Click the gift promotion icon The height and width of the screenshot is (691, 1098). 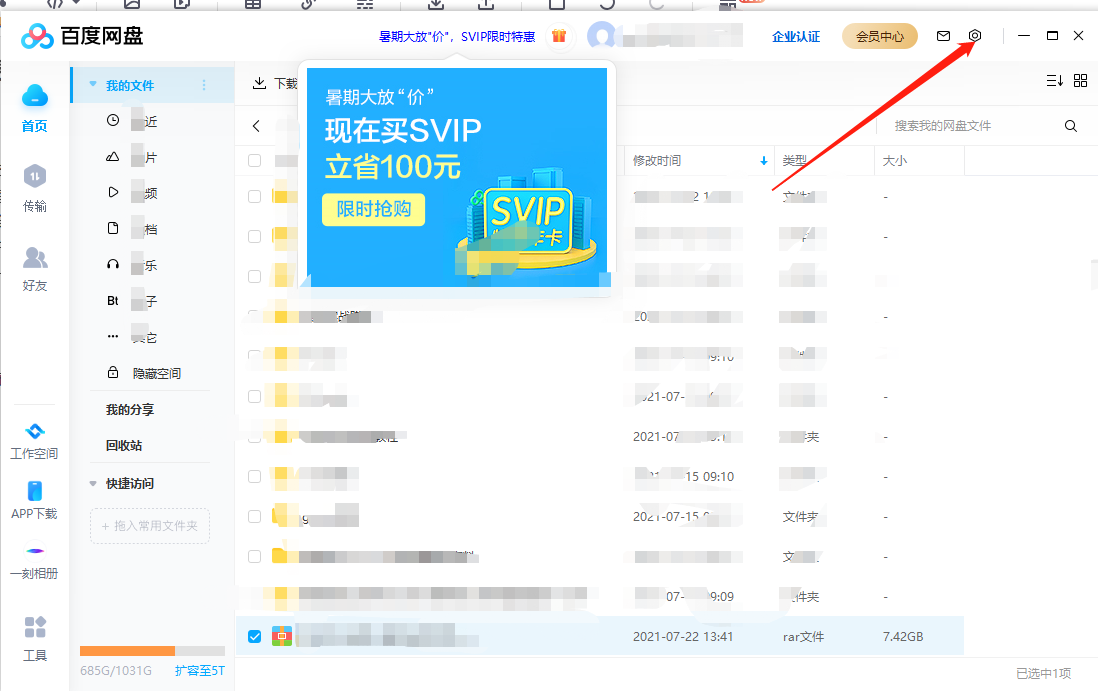click(x=559, y=36)
